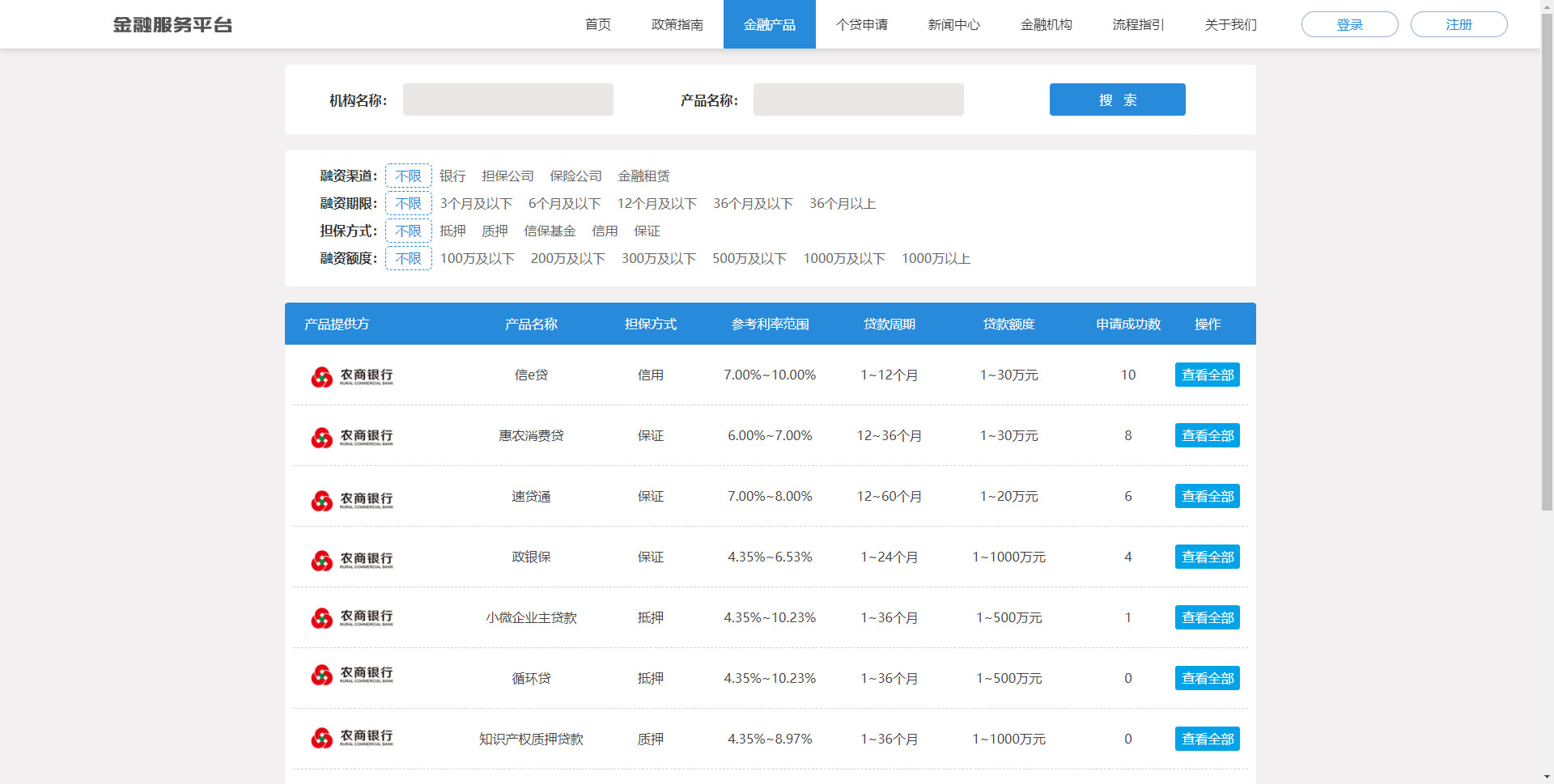Click inside the 产品名称 input field

pyautogui.click(x=858, y=99)
